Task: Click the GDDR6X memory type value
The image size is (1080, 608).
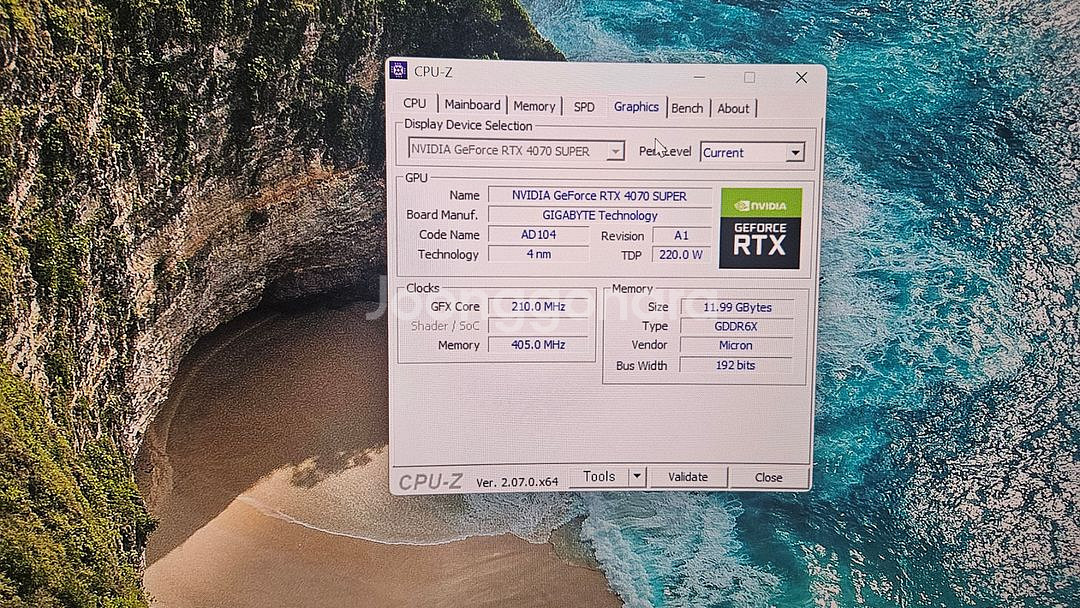Action: [x=736, y=326]
